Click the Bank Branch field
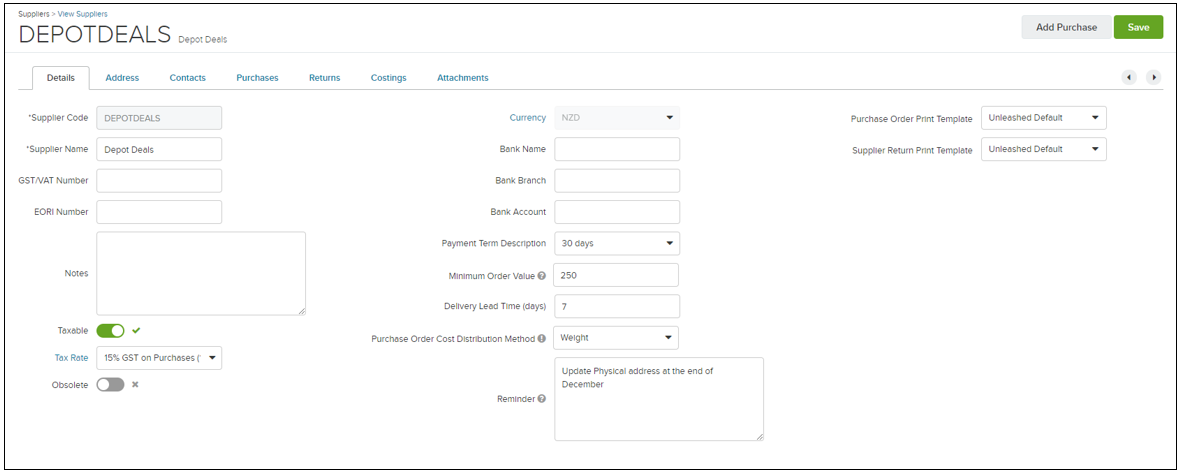Image resolution: width=1179 pixels, height=471 pixels. [617, 181]
